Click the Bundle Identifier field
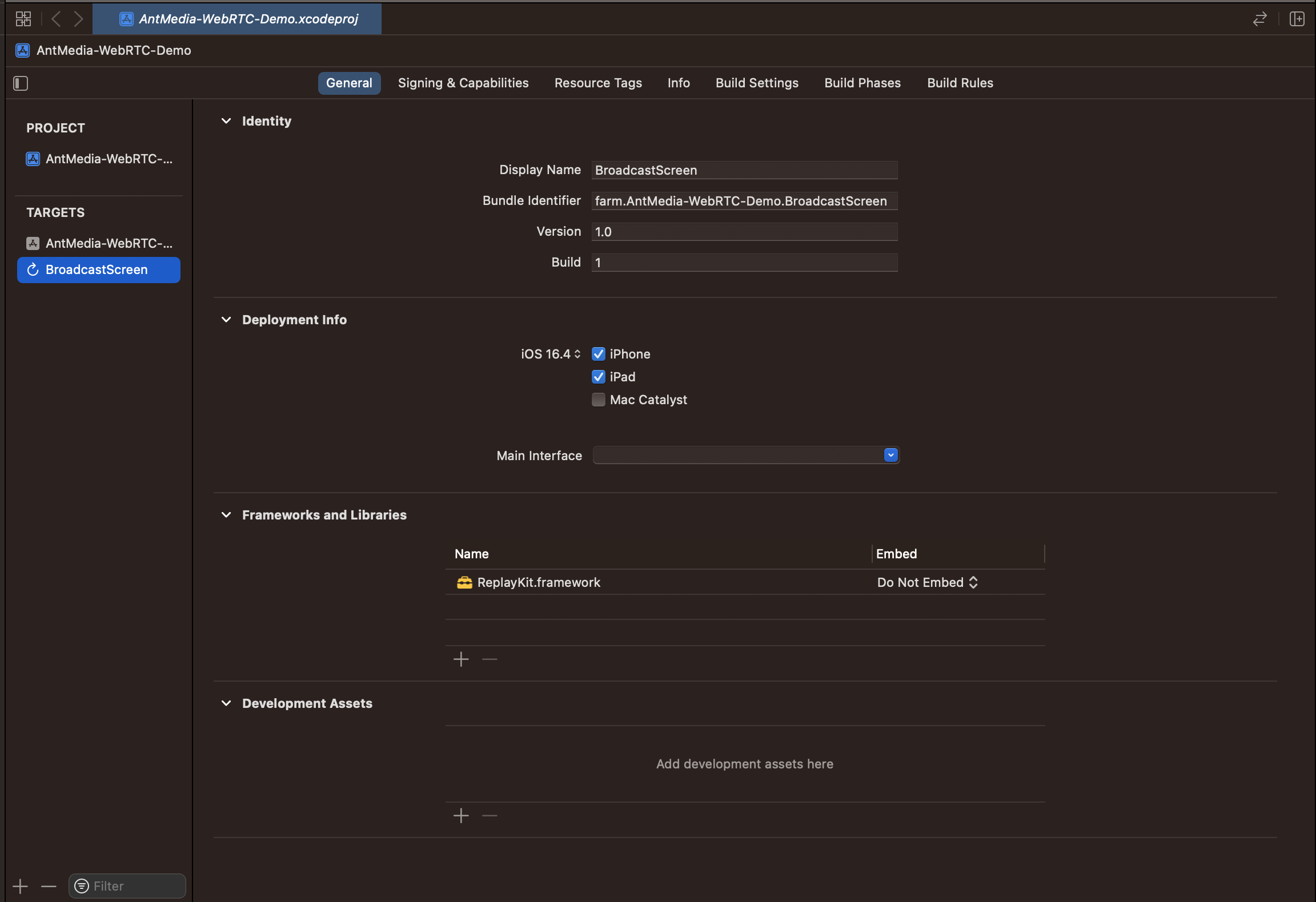The height and width of the screenshot is (902, 1316). coord(745,201)
